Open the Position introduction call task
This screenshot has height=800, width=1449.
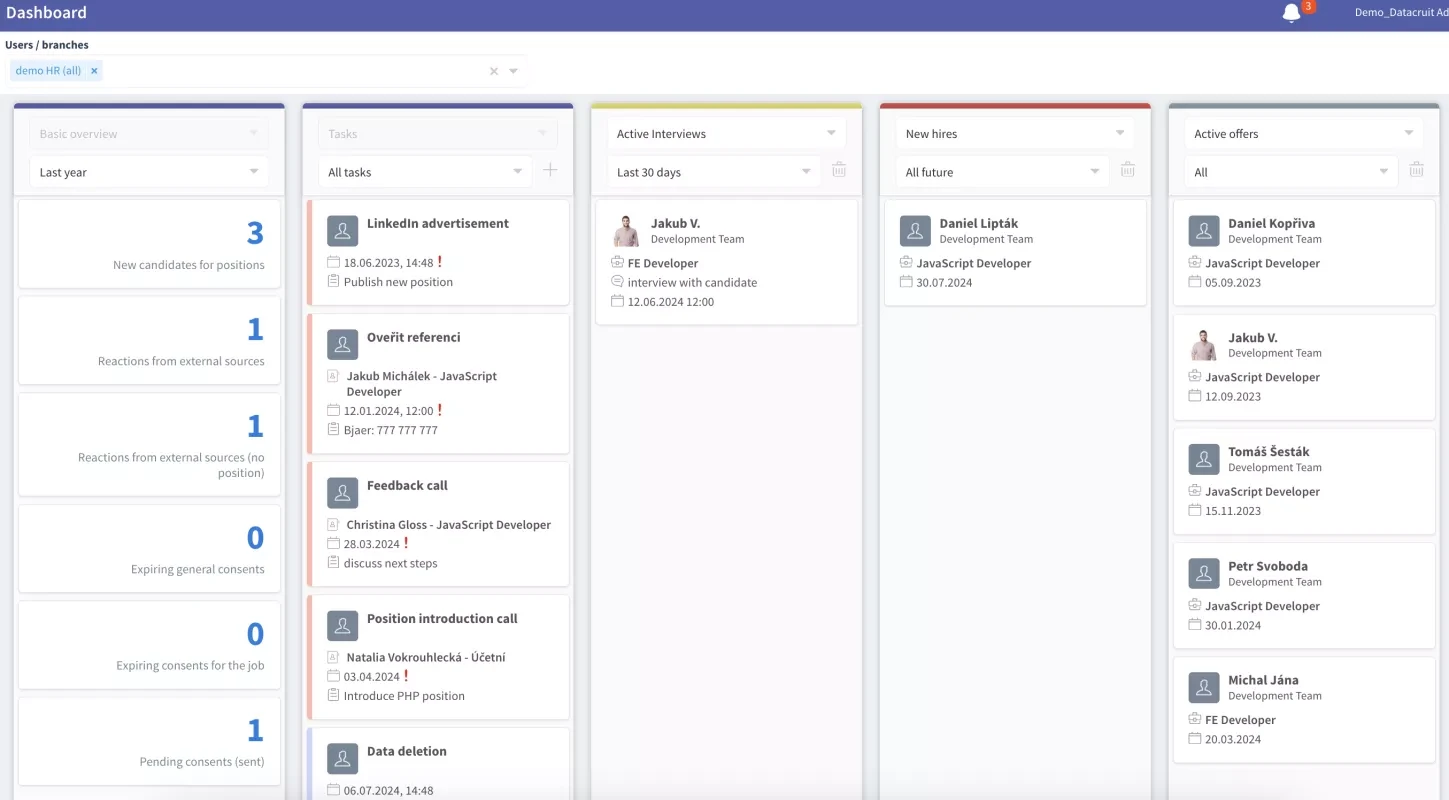[442, 619]
